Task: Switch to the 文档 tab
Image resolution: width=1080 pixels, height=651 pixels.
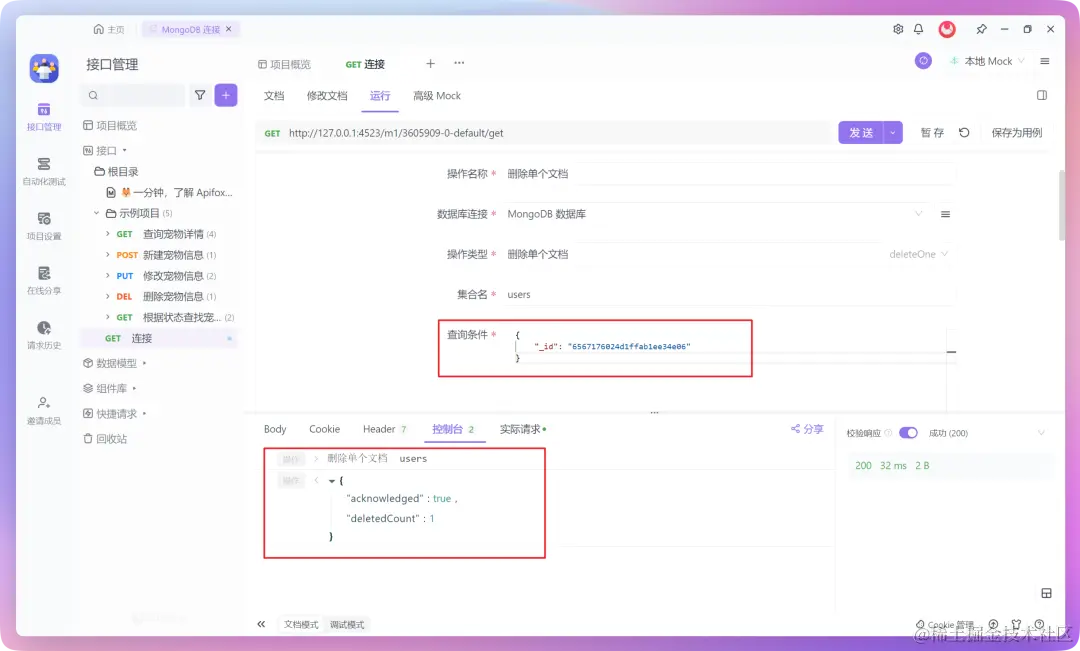Action: tap(274, 96)
